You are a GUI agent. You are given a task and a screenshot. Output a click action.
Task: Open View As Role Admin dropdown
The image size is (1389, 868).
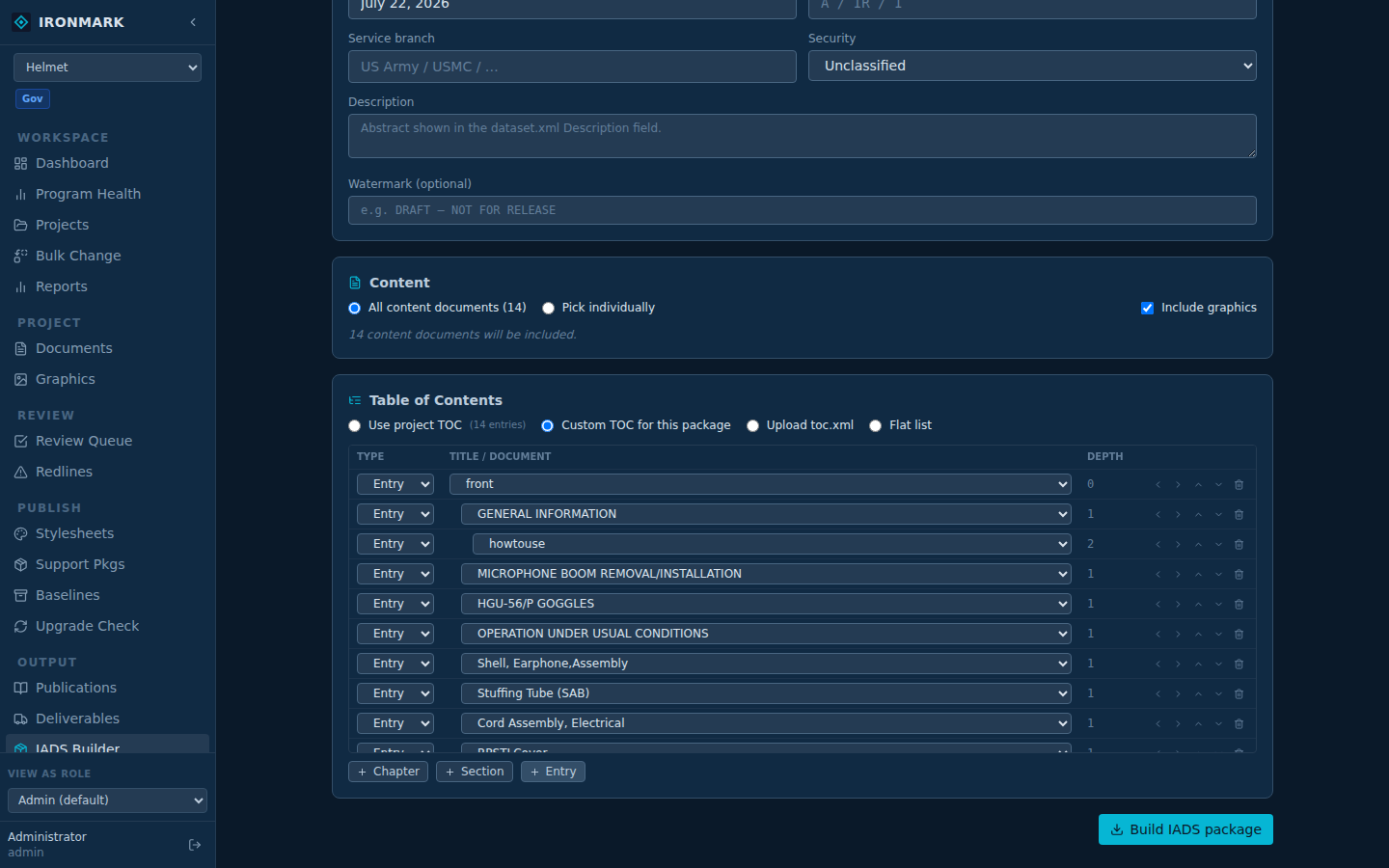pyautogui.click(x=107, y=800)
